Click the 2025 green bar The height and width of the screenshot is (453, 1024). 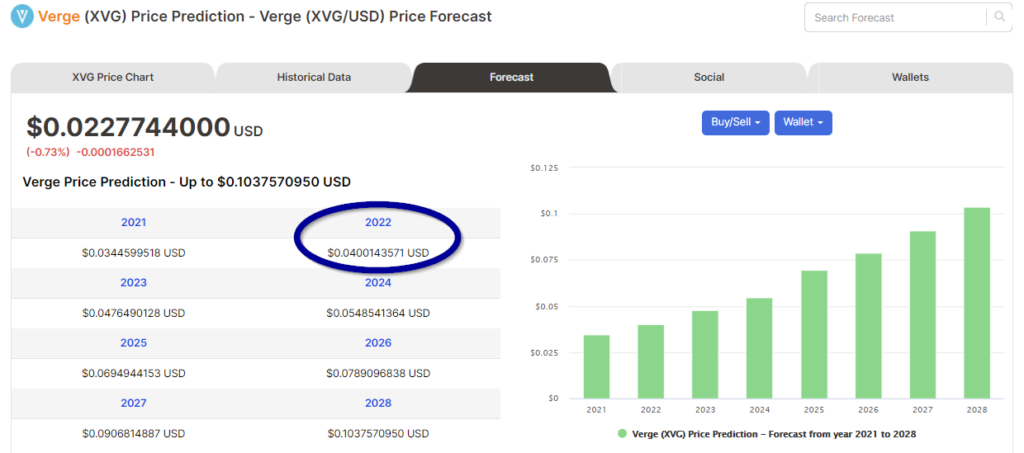(x=814, y=334)
